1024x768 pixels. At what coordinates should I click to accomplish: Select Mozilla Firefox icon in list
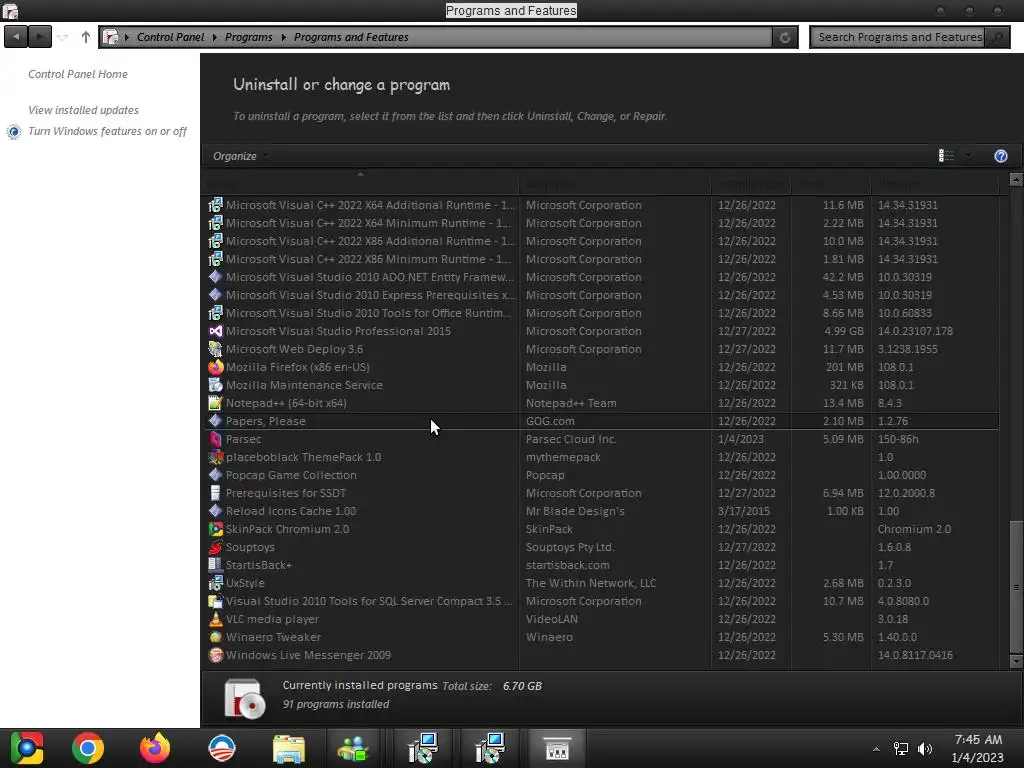tap(216, 367)
